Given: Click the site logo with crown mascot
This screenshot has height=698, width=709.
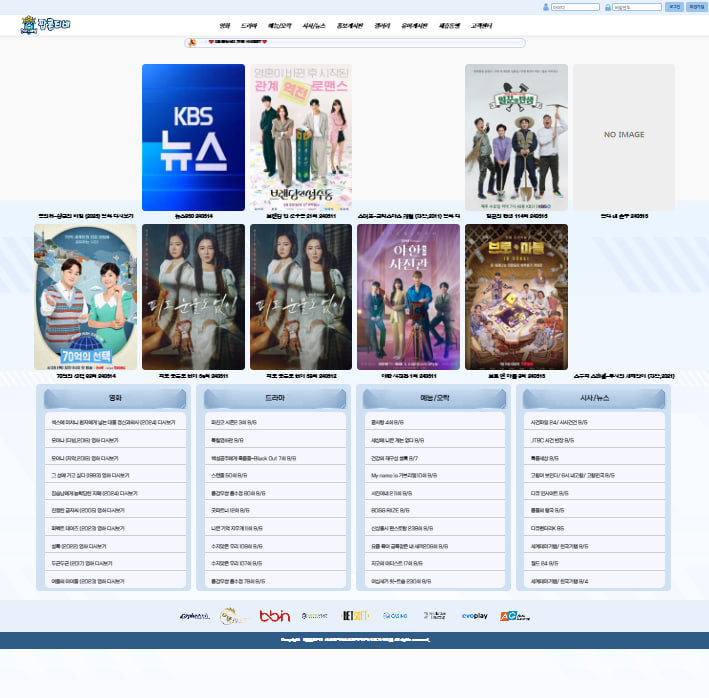Looking at the screenshot, I should [46, 24].
